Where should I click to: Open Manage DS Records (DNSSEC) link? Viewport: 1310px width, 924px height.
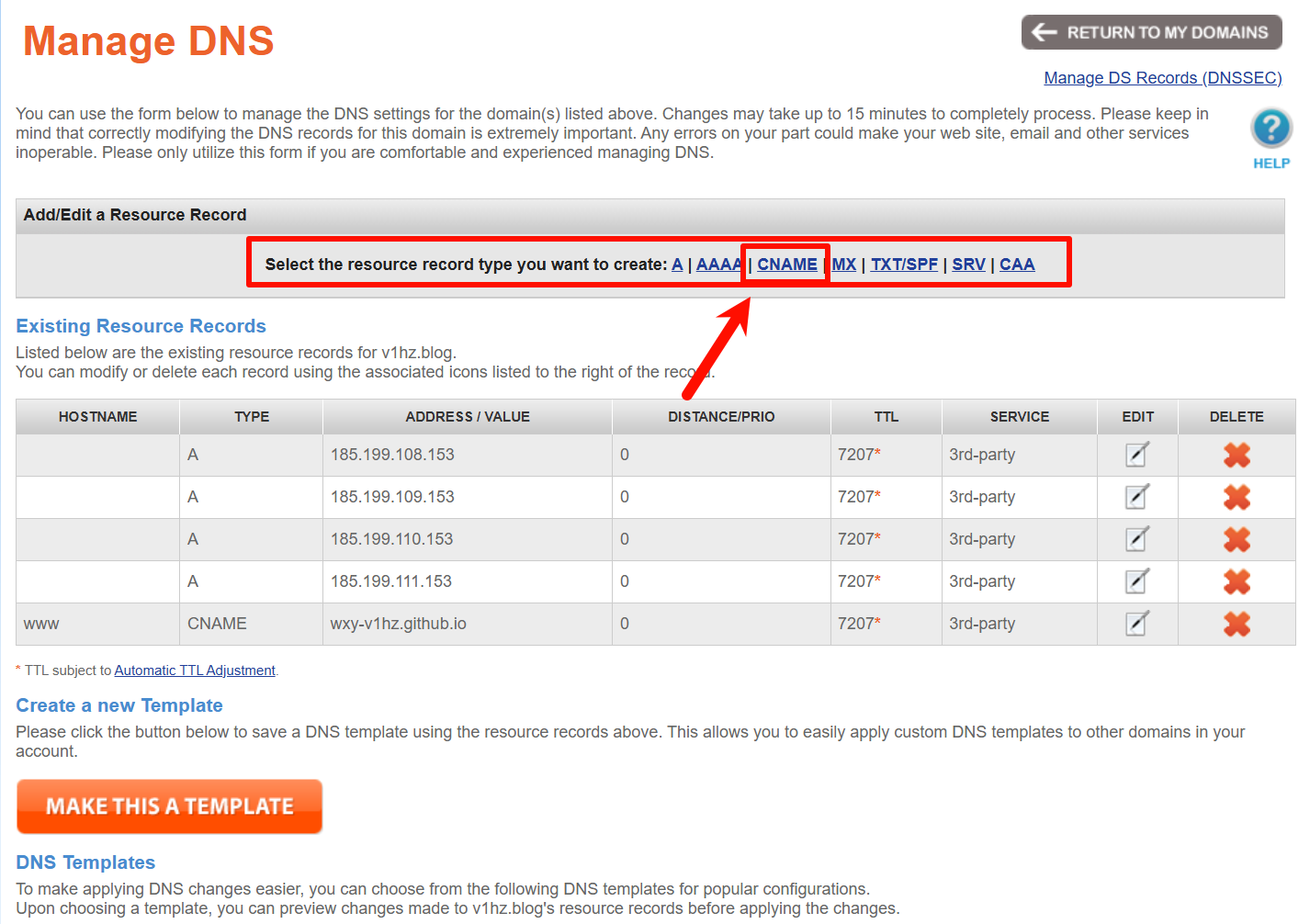(1162, 78)
